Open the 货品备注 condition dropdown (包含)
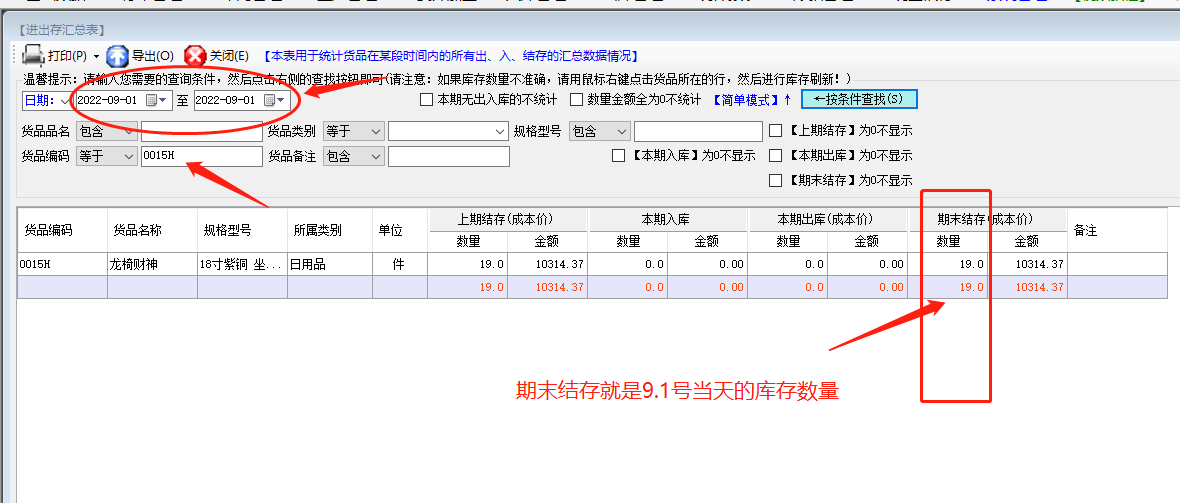The height and width of the screenshot is (503, 1180). (354, 156)
